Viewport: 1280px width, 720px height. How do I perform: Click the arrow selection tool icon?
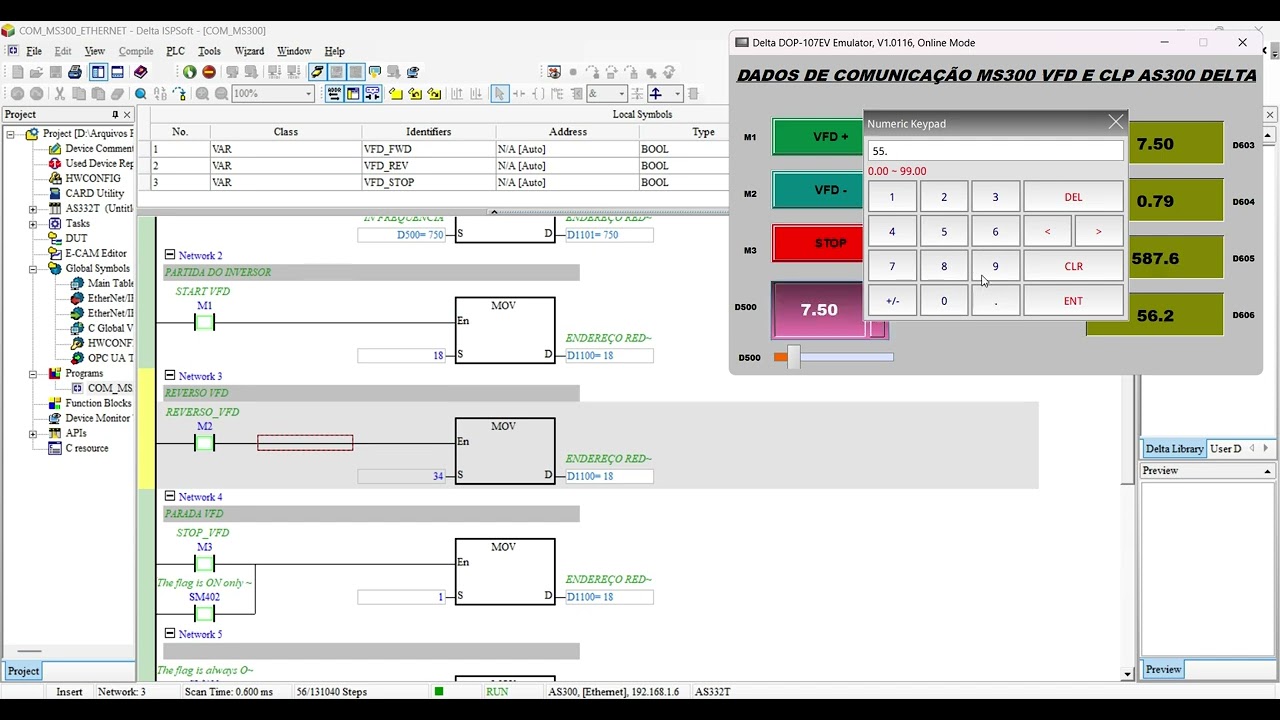coord(500,94)
